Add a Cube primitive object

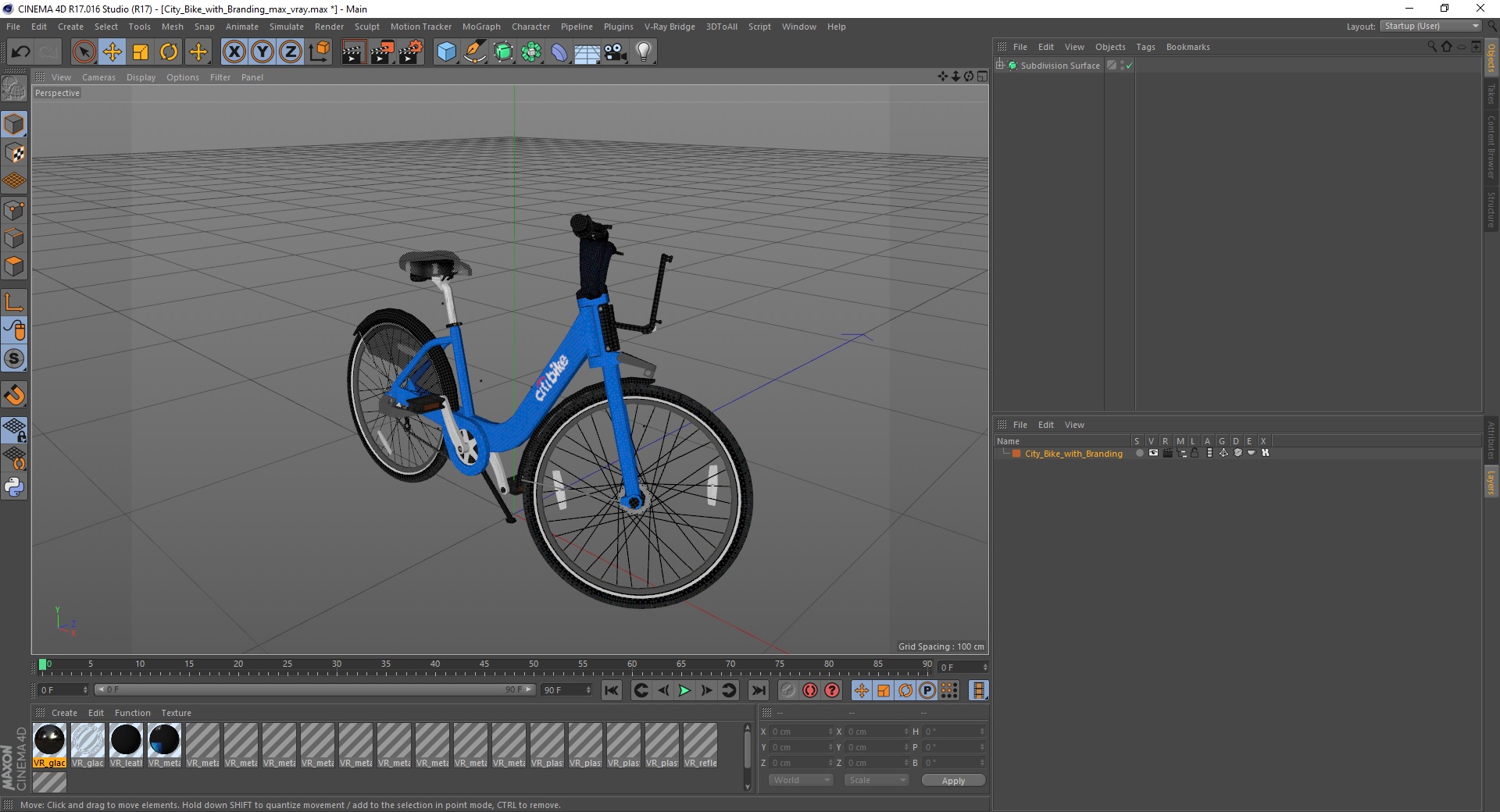coord(446,52)
